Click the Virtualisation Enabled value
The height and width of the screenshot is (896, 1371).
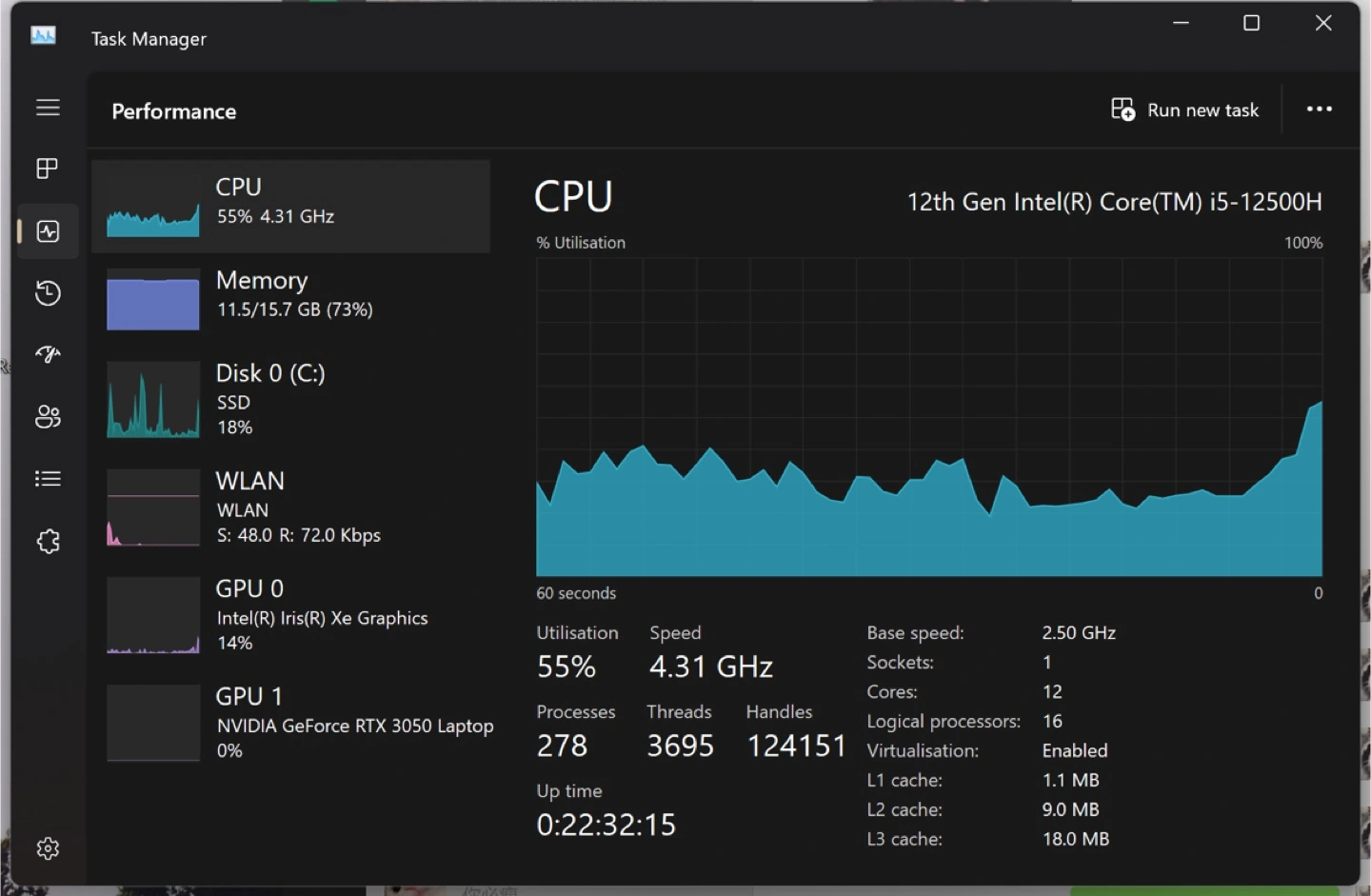[x=1075, y=750]
